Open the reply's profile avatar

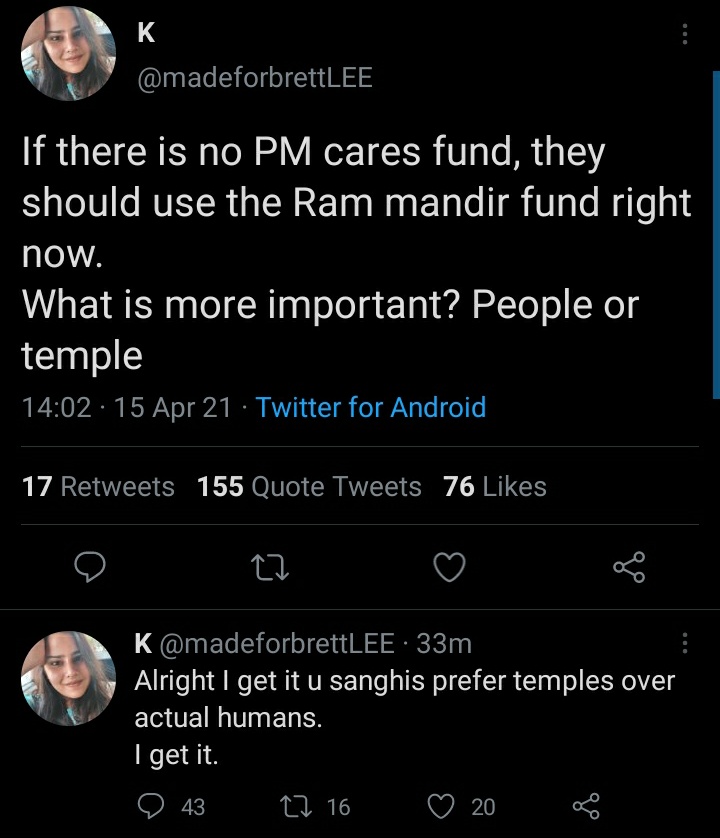click(x=68, y=678)
